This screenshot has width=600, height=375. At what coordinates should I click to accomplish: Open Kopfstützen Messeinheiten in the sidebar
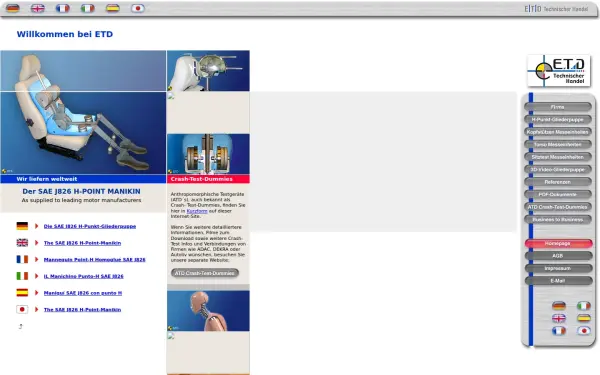coord(558,132)
